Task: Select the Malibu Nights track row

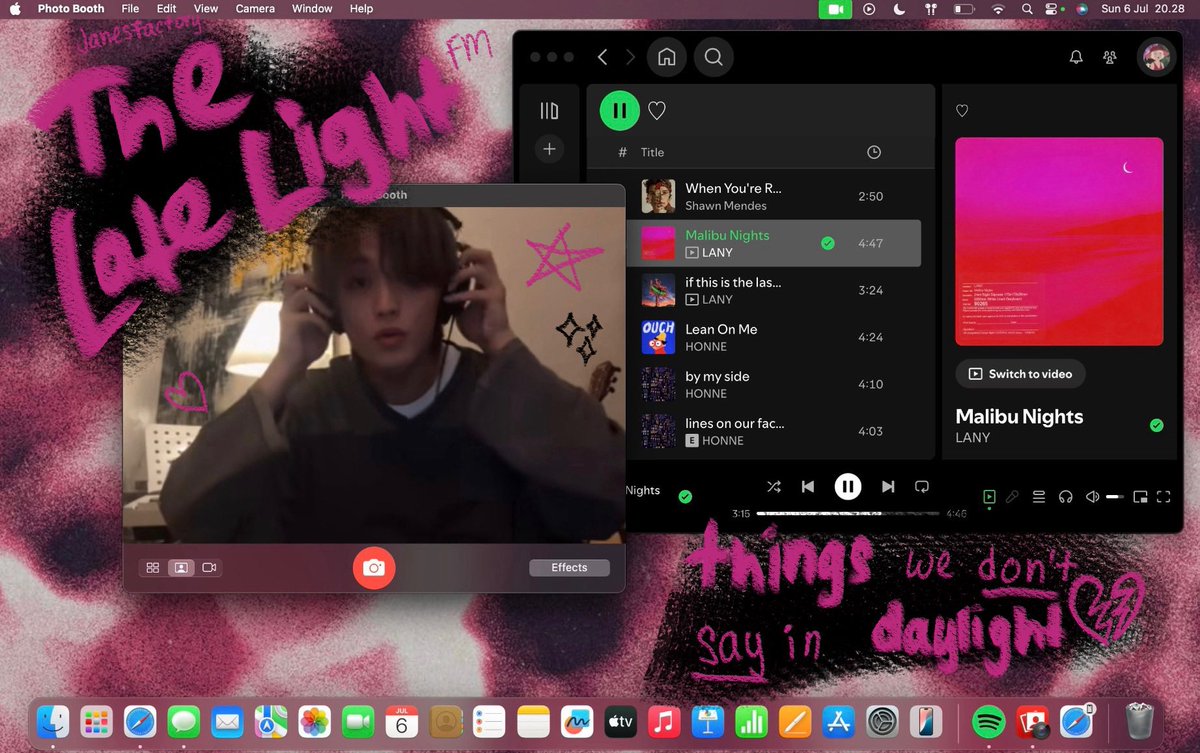Action: pyautogui.click(x=773, y=243)
